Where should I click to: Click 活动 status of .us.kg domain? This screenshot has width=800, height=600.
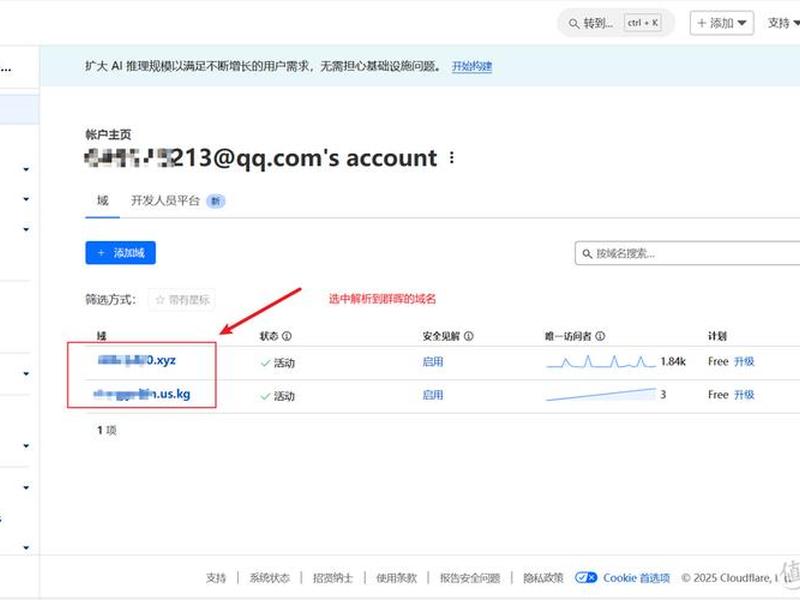click(278, 396)
